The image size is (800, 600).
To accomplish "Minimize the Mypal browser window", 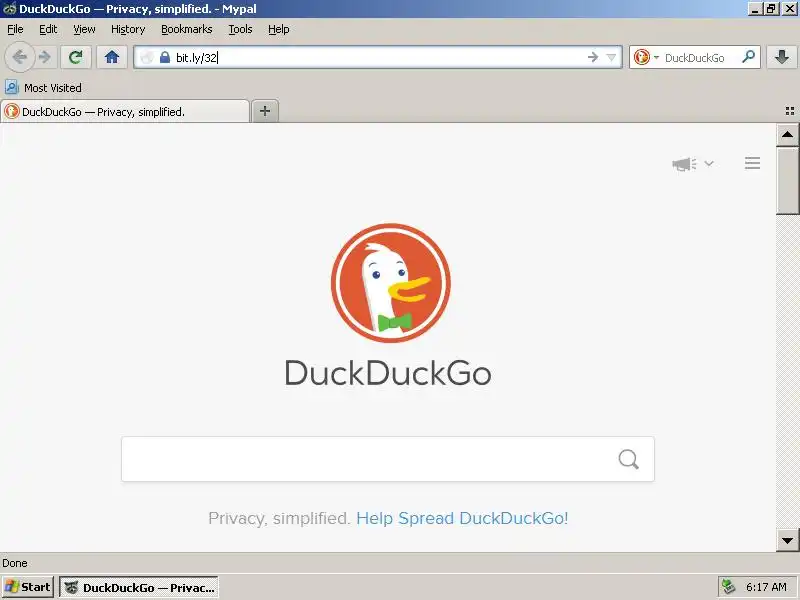I will click(755, 9).
